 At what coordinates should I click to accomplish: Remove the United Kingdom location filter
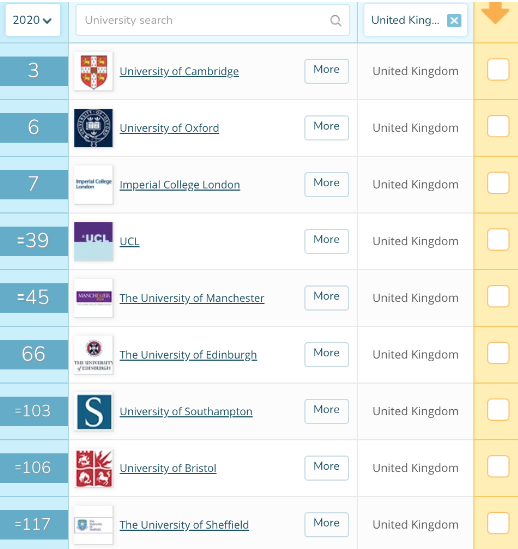coord(454,20)
